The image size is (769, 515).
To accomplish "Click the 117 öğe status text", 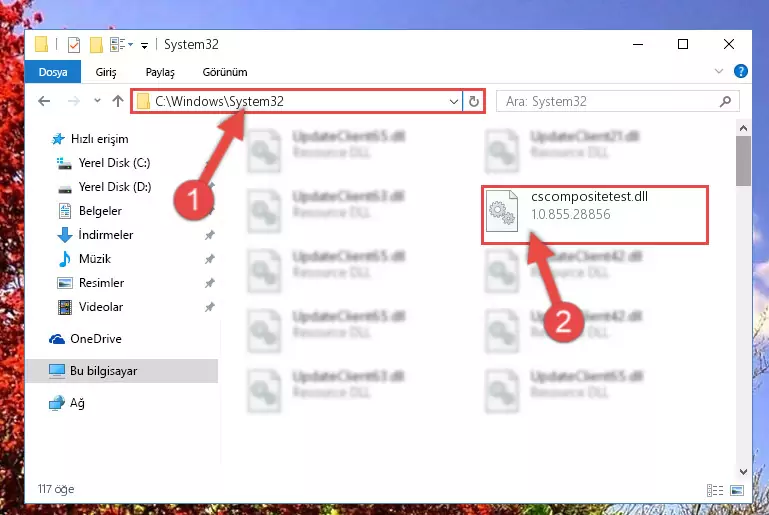I will point(56,489).
